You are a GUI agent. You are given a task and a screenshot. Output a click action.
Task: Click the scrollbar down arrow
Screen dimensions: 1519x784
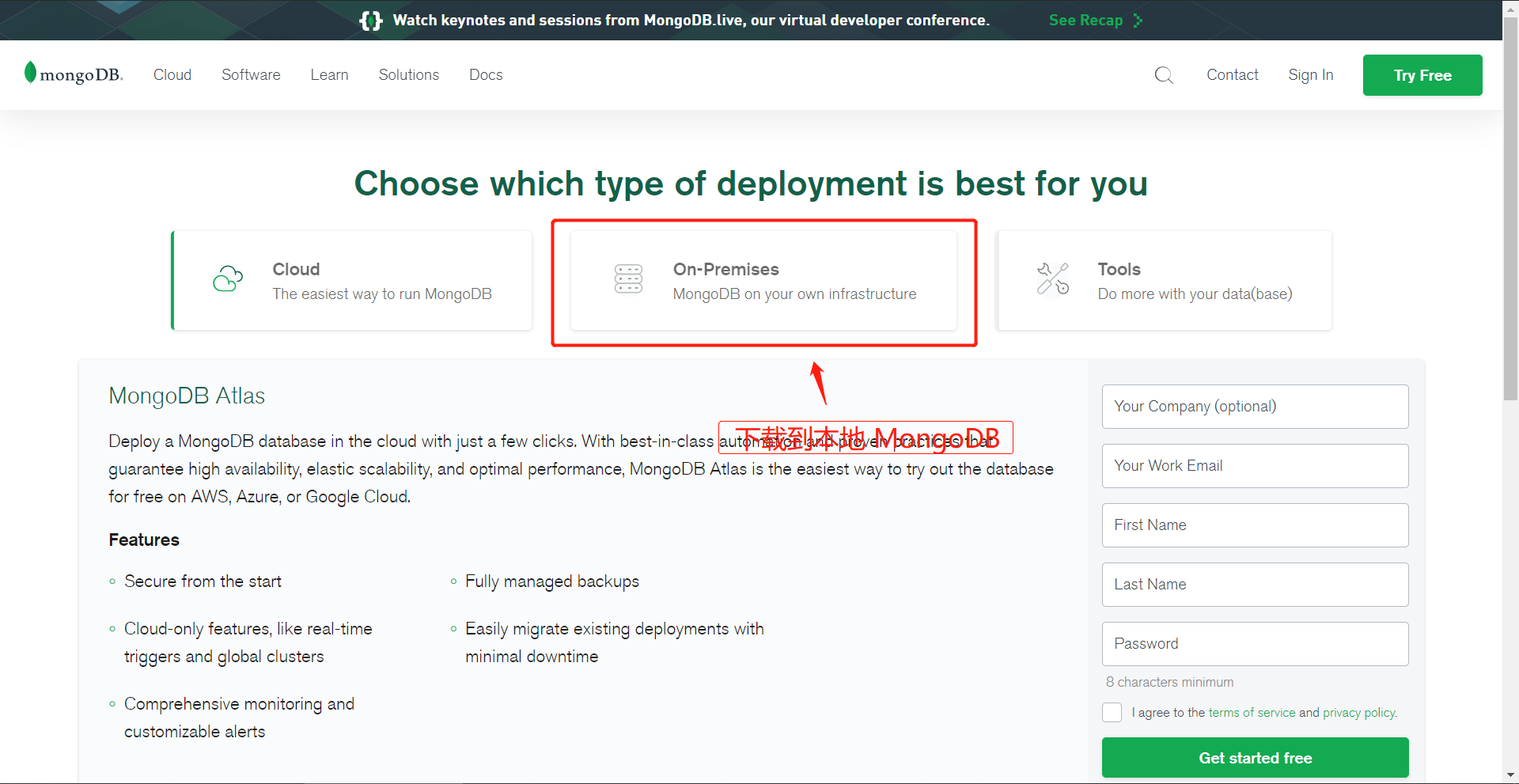click(1510, 776)
